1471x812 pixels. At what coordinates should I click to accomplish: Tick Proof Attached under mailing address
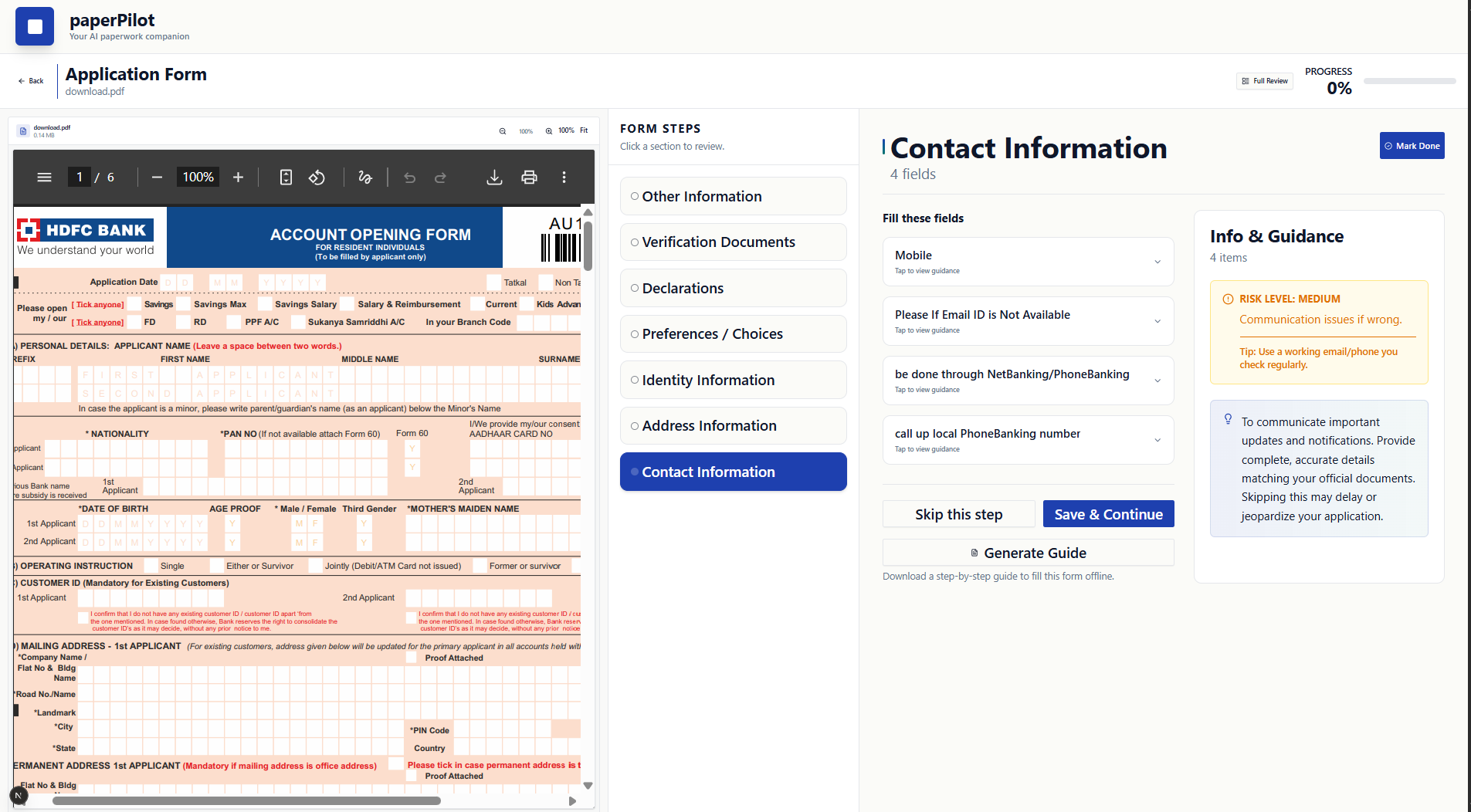411,658
